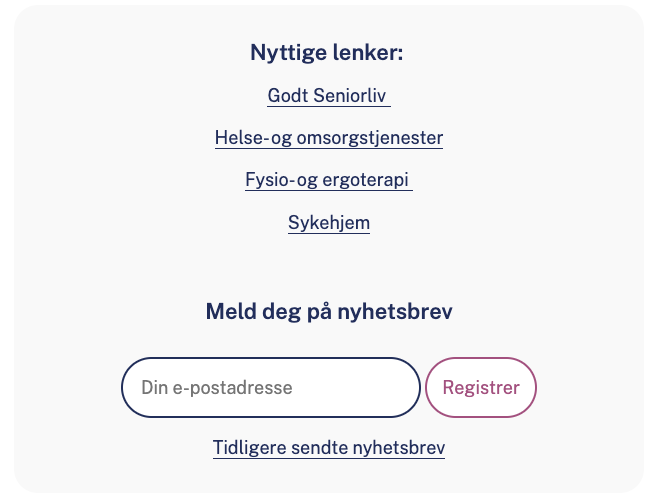This screenshot has width=657, height=500.
Task: Focus the newsletter email address input
Action: (270, 387)
